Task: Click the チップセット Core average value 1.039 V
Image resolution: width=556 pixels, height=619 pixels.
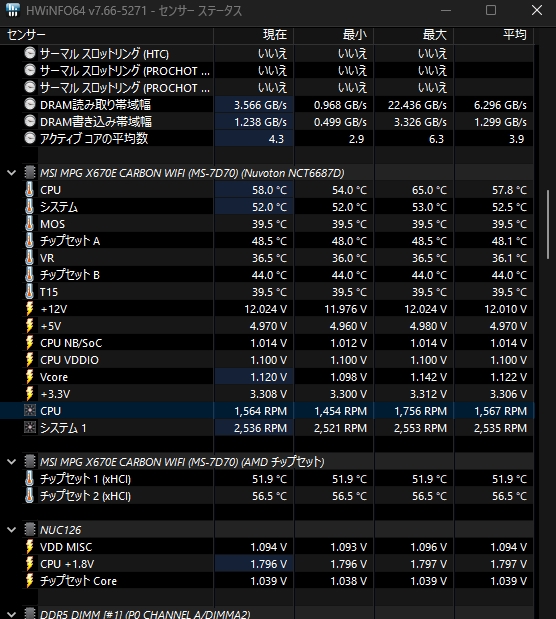Action: click(508, 581)
